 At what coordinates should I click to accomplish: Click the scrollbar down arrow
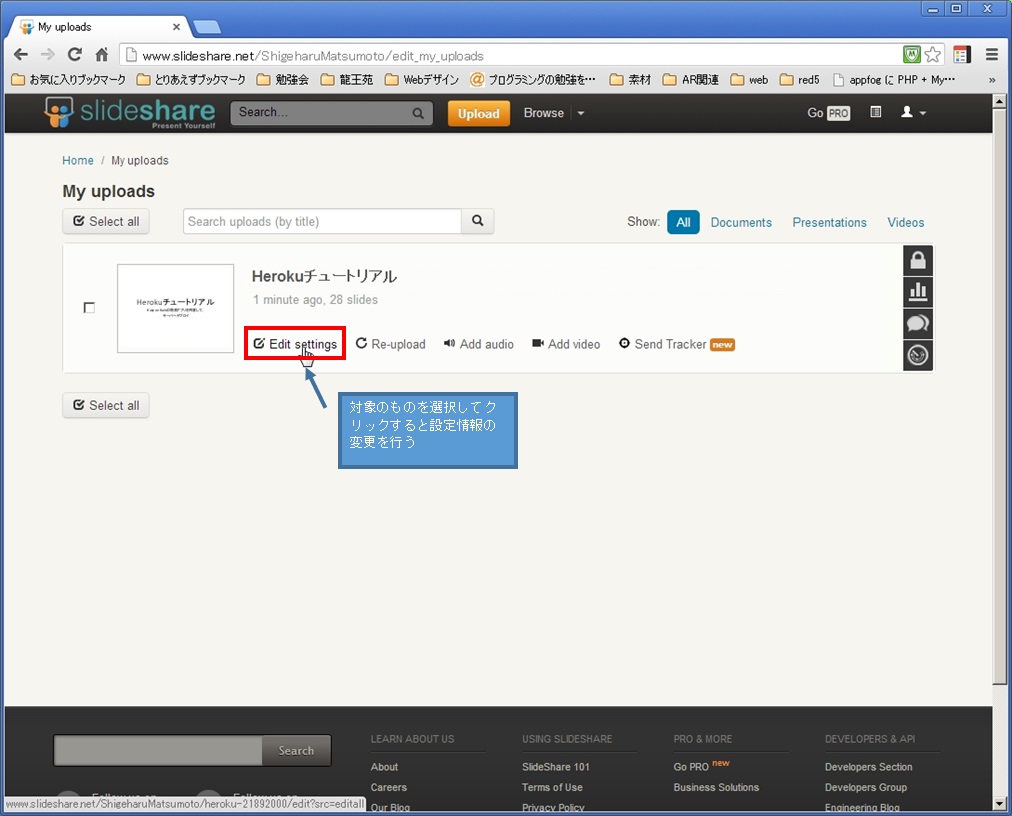pos(999,804)
